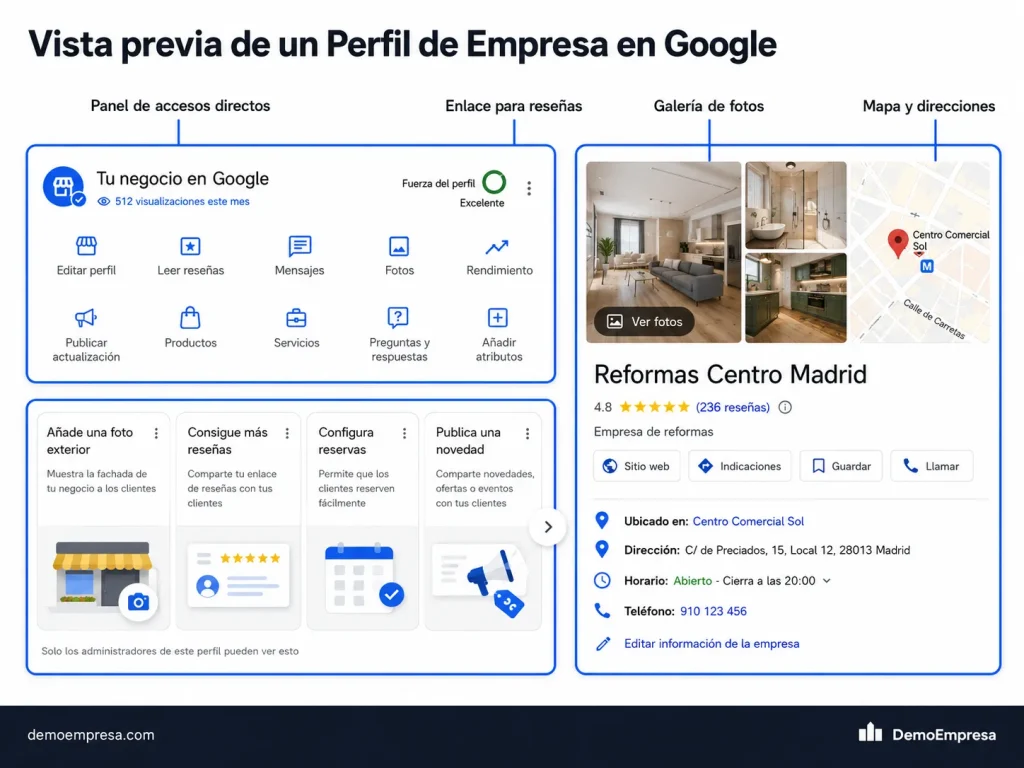Click Editar información de la empresa

[x=712, y=643]
